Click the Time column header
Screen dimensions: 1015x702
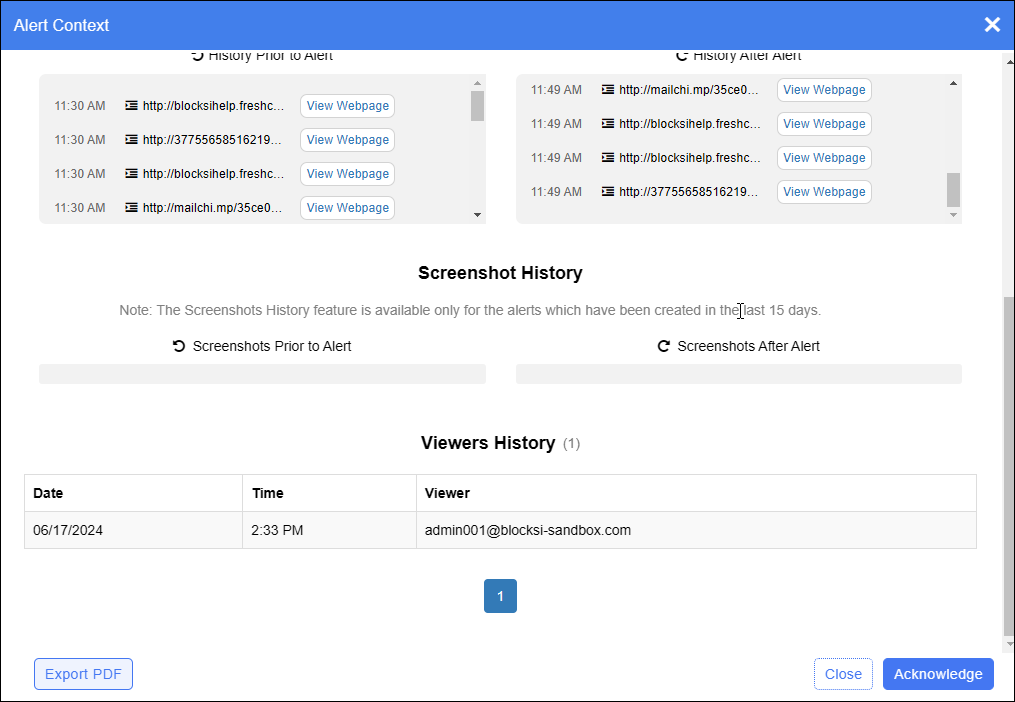coord(329,493)
